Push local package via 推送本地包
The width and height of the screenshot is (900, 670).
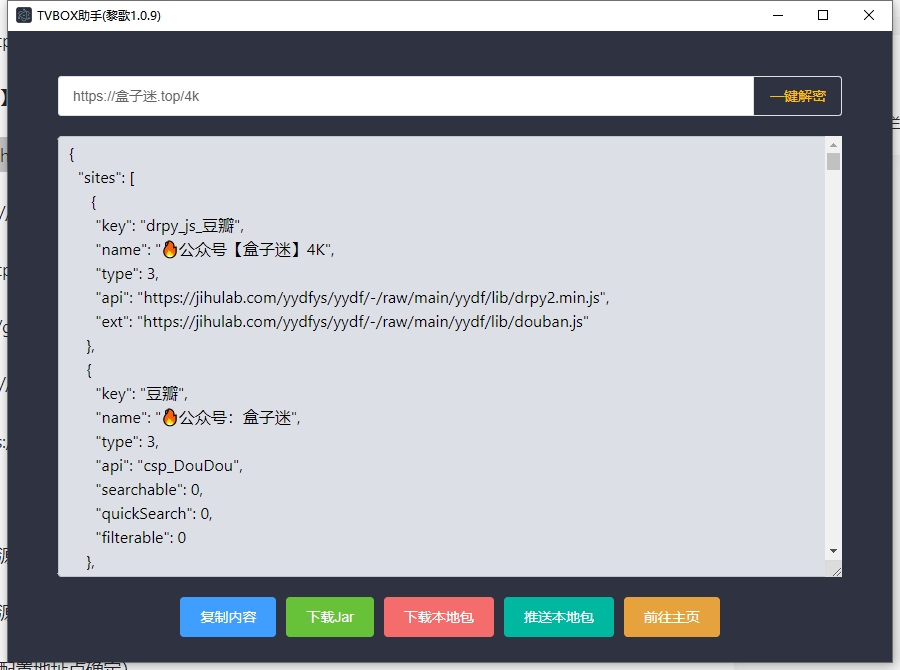558,617
